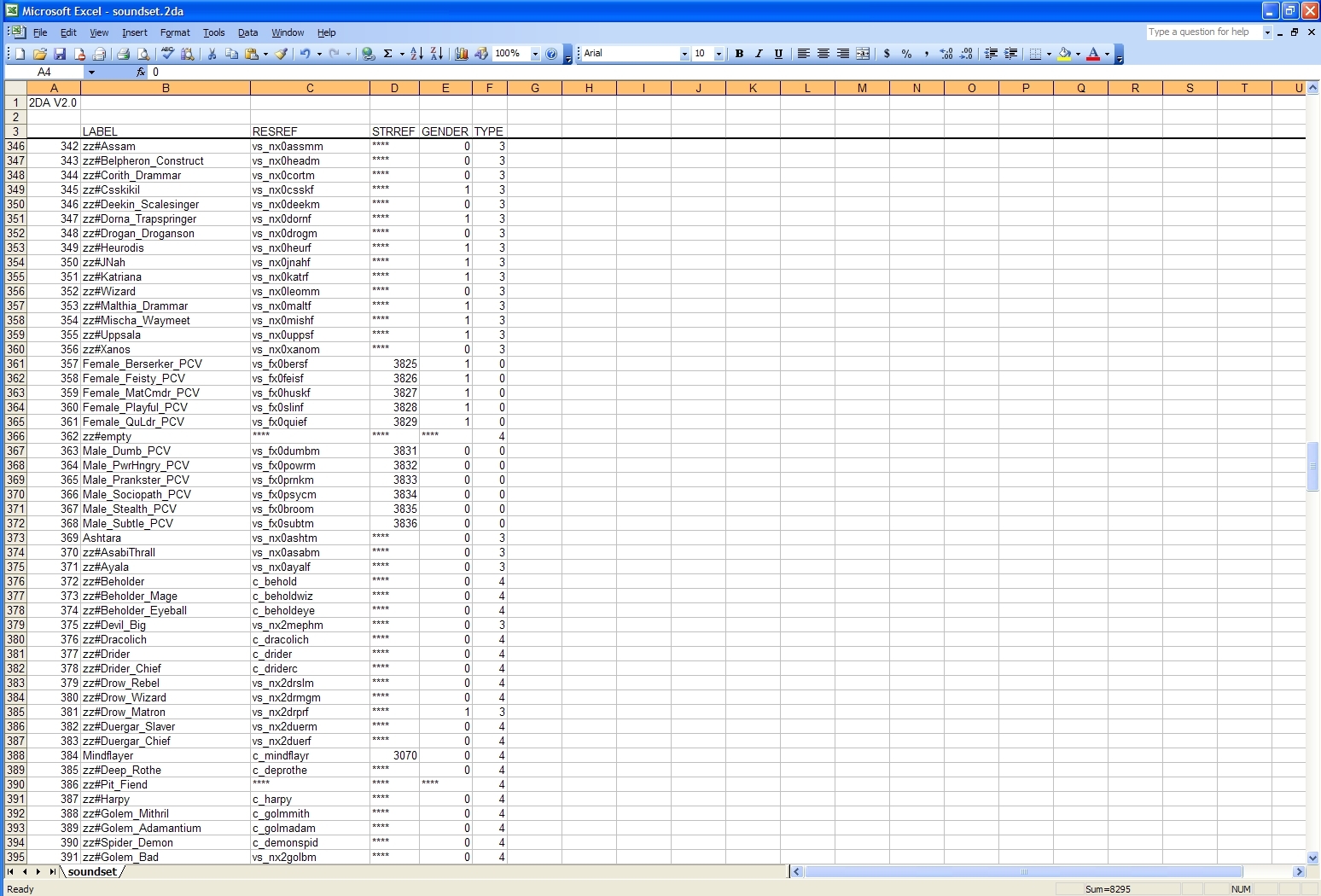This screenshot has width=1321, height=896.
Task: Open the Name Box dropdown arrow
Action: click(x=91, y=73)
